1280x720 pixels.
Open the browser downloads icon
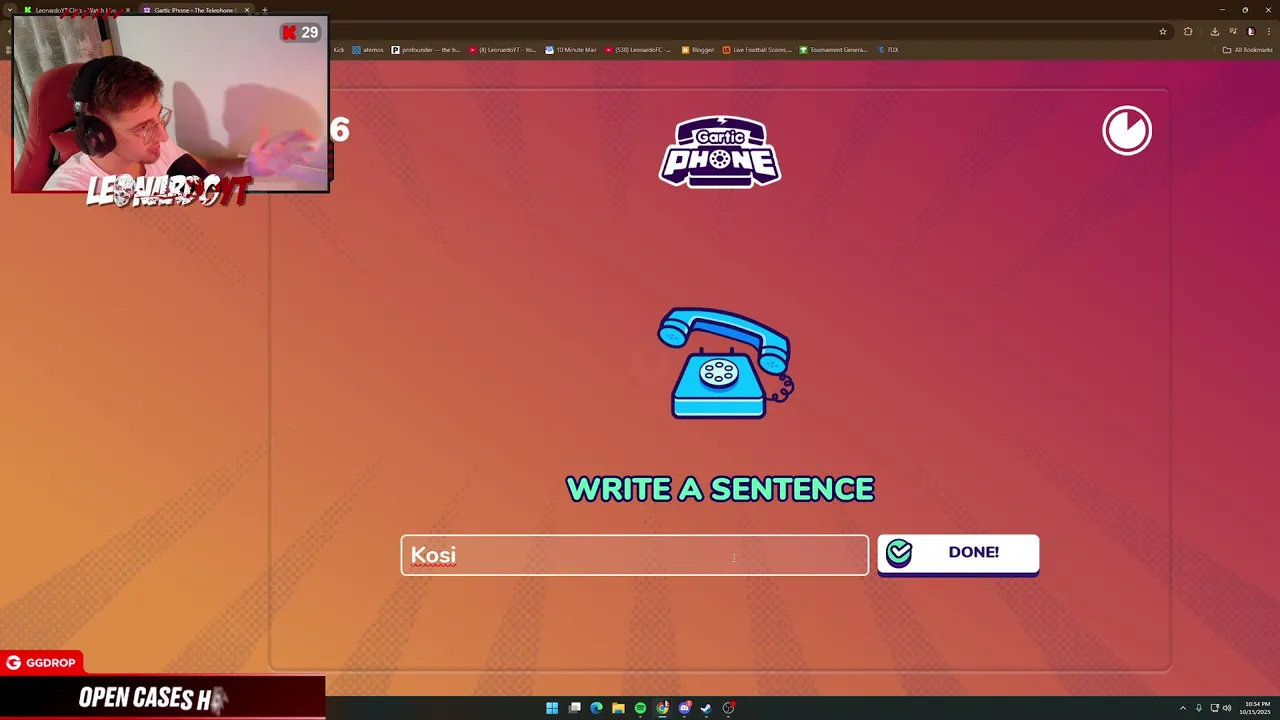[1214, 31]
